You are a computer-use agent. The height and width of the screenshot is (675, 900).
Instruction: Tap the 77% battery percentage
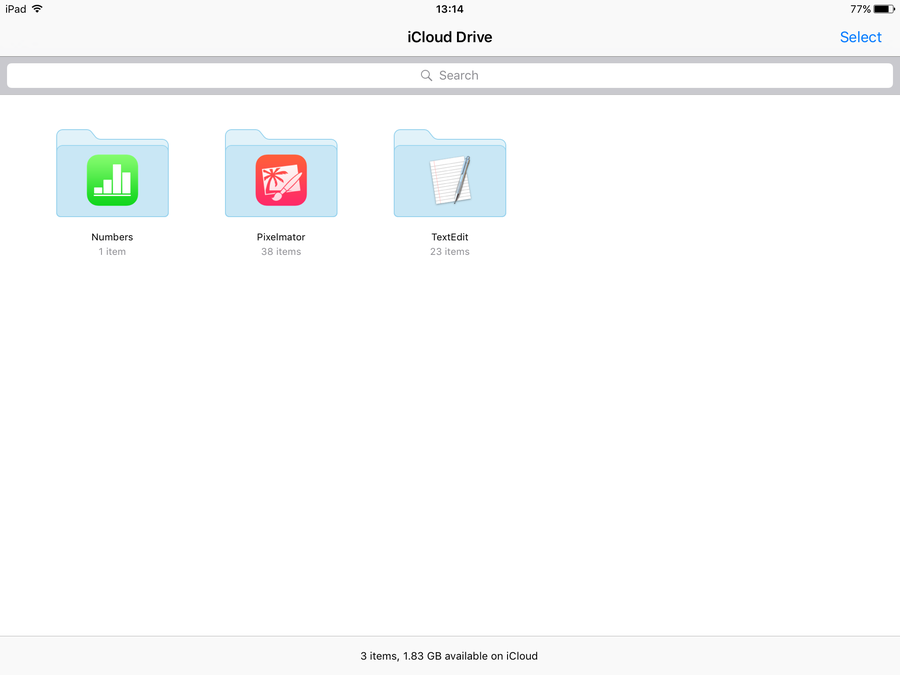[860, 9]
